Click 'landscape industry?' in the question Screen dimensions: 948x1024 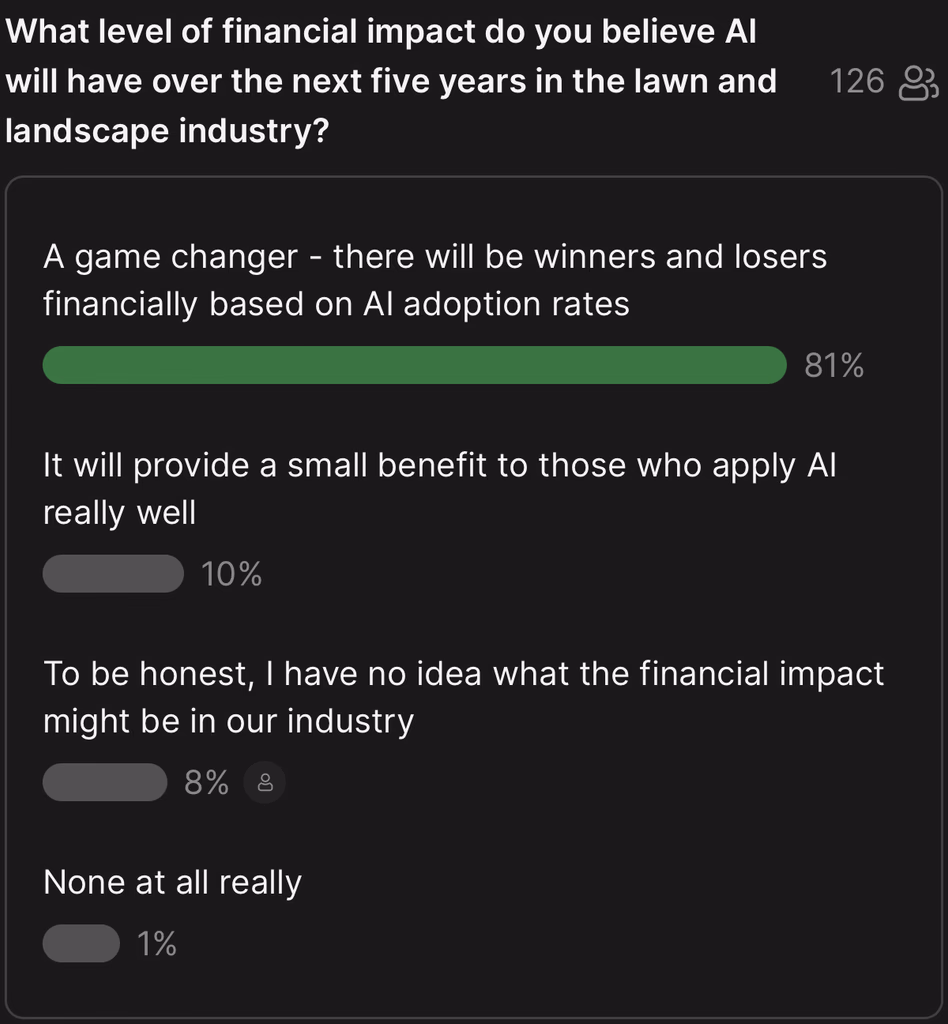tap(168, 131)
